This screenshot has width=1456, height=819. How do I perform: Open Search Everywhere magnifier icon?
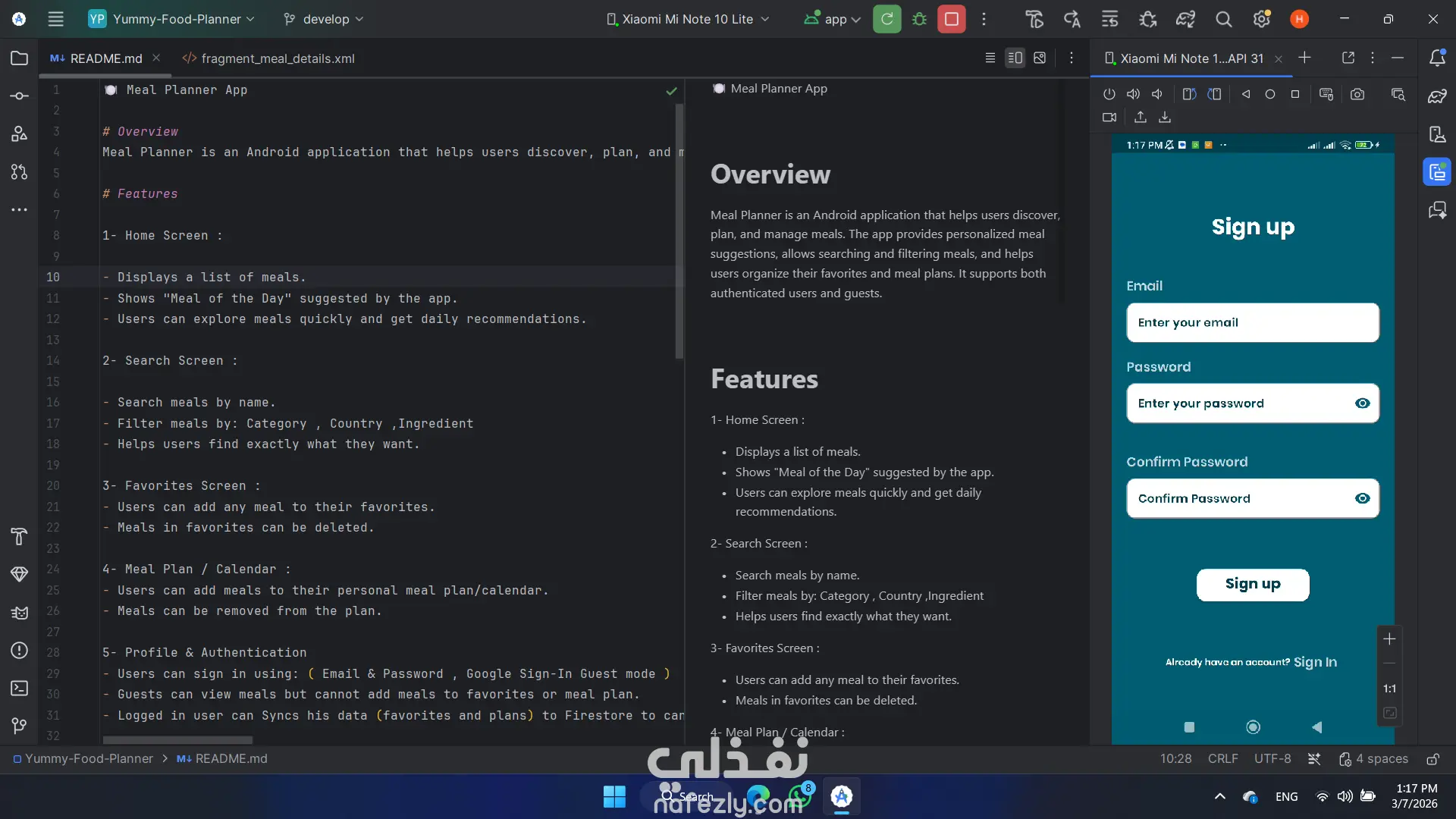pos(1223,19)
